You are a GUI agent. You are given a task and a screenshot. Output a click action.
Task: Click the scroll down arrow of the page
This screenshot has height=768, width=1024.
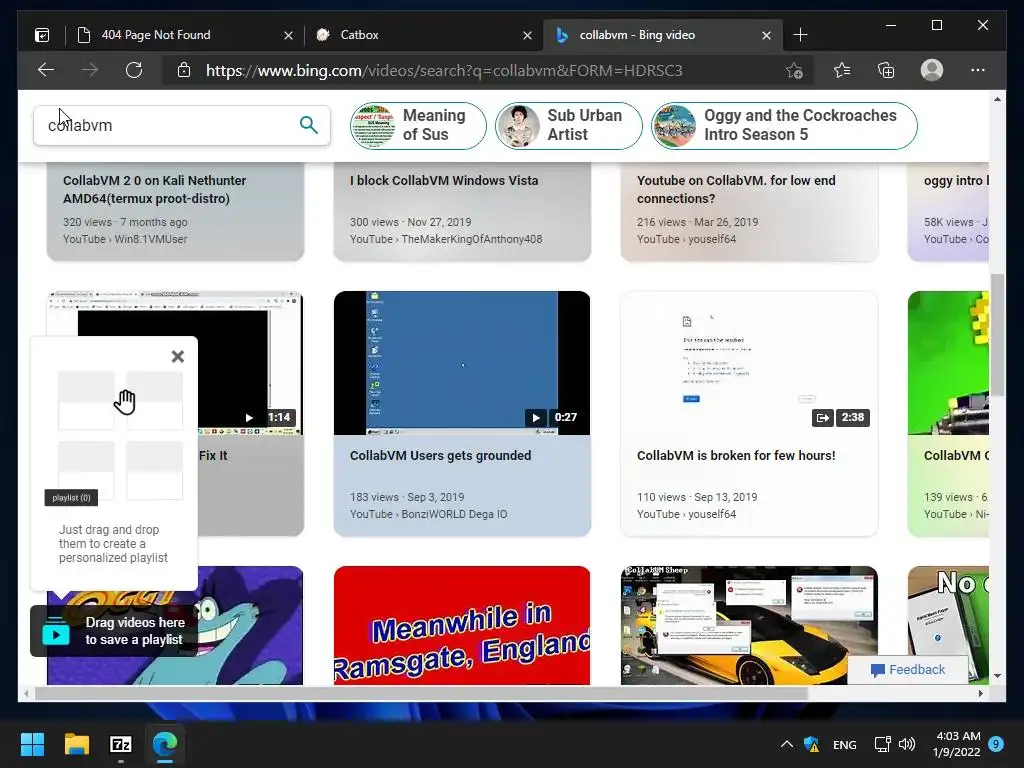(x=997, y=676)
